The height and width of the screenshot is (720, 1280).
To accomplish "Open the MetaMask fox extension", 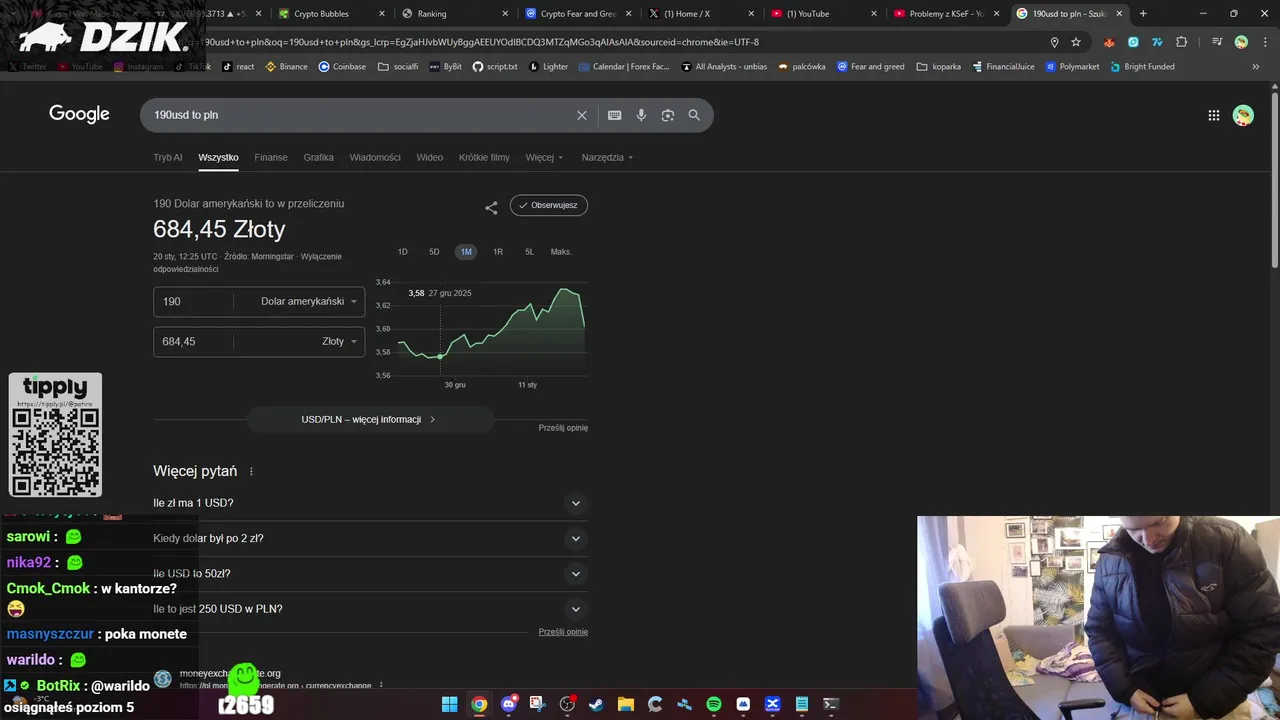I will (1109, 42).
